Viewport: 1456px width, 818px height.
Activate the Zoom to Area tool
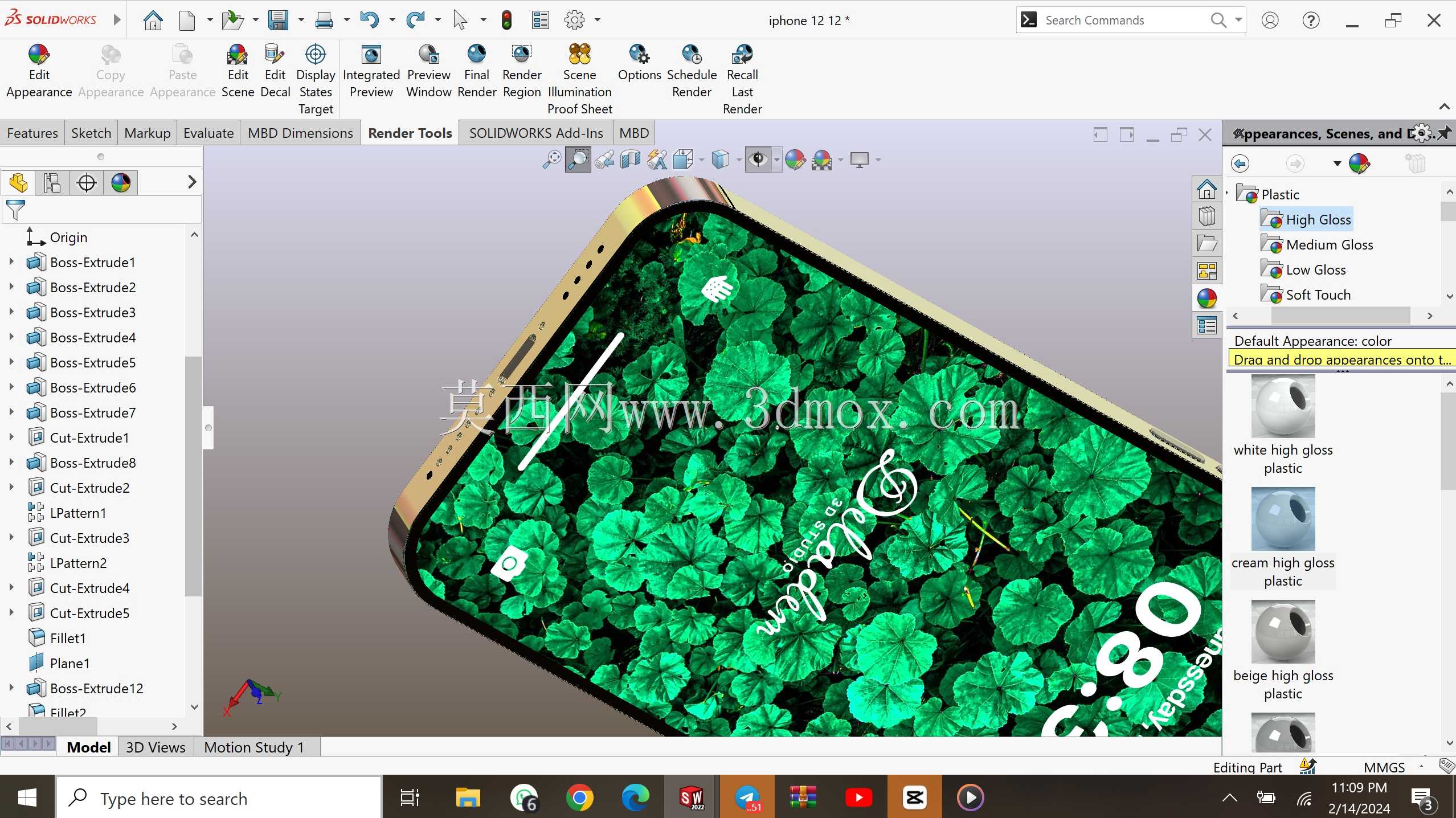click(578, 160)
